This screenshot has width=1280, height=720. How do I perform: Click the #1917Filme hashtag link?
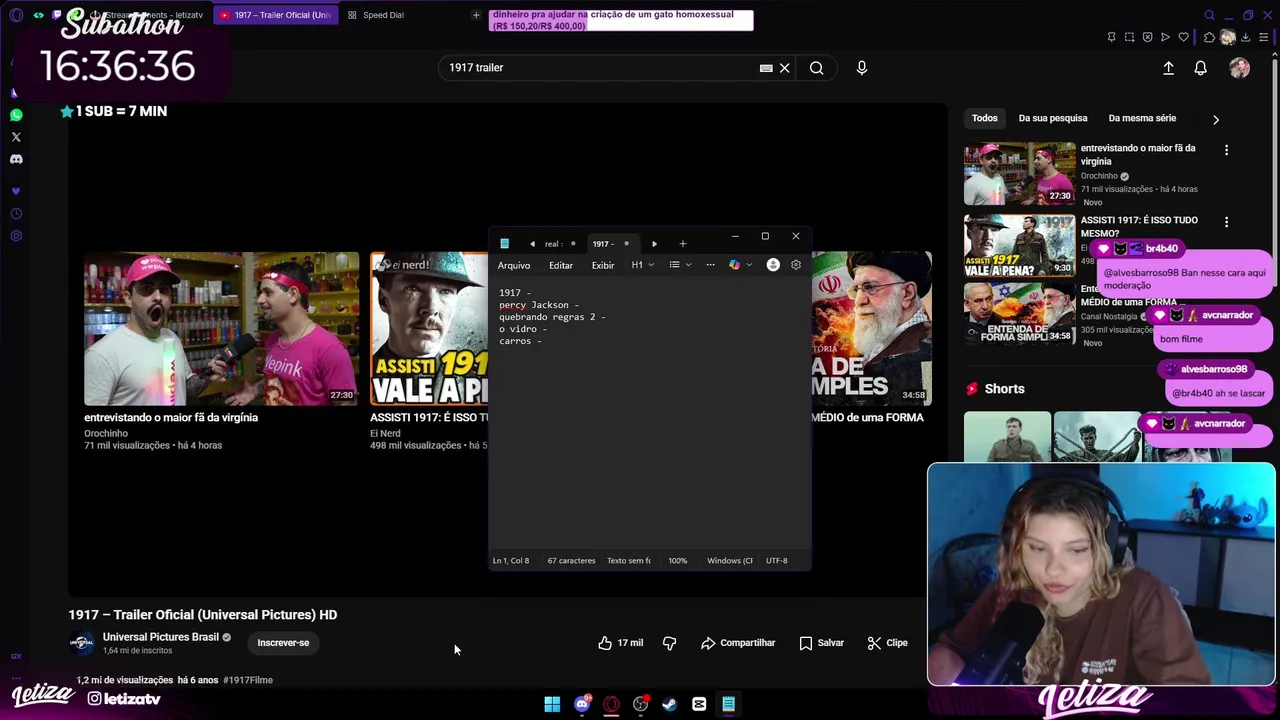pyautogui.click(x=248, y=680)
